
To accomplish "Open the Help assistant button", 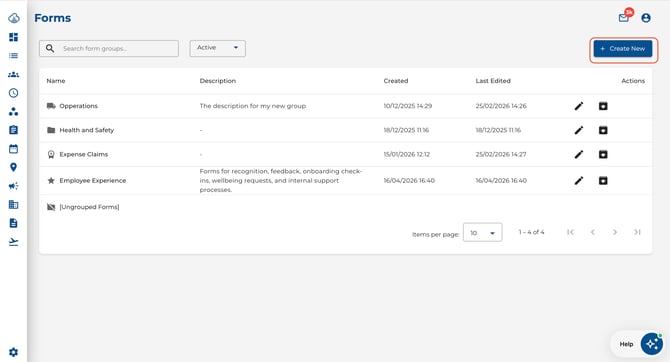I will coord(640,344).
